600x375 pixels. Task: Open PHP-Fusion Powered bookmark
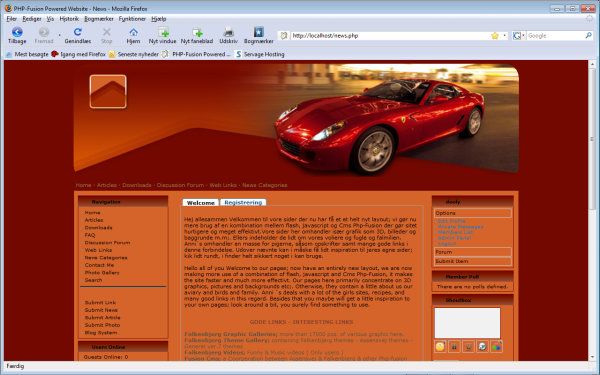197,54
